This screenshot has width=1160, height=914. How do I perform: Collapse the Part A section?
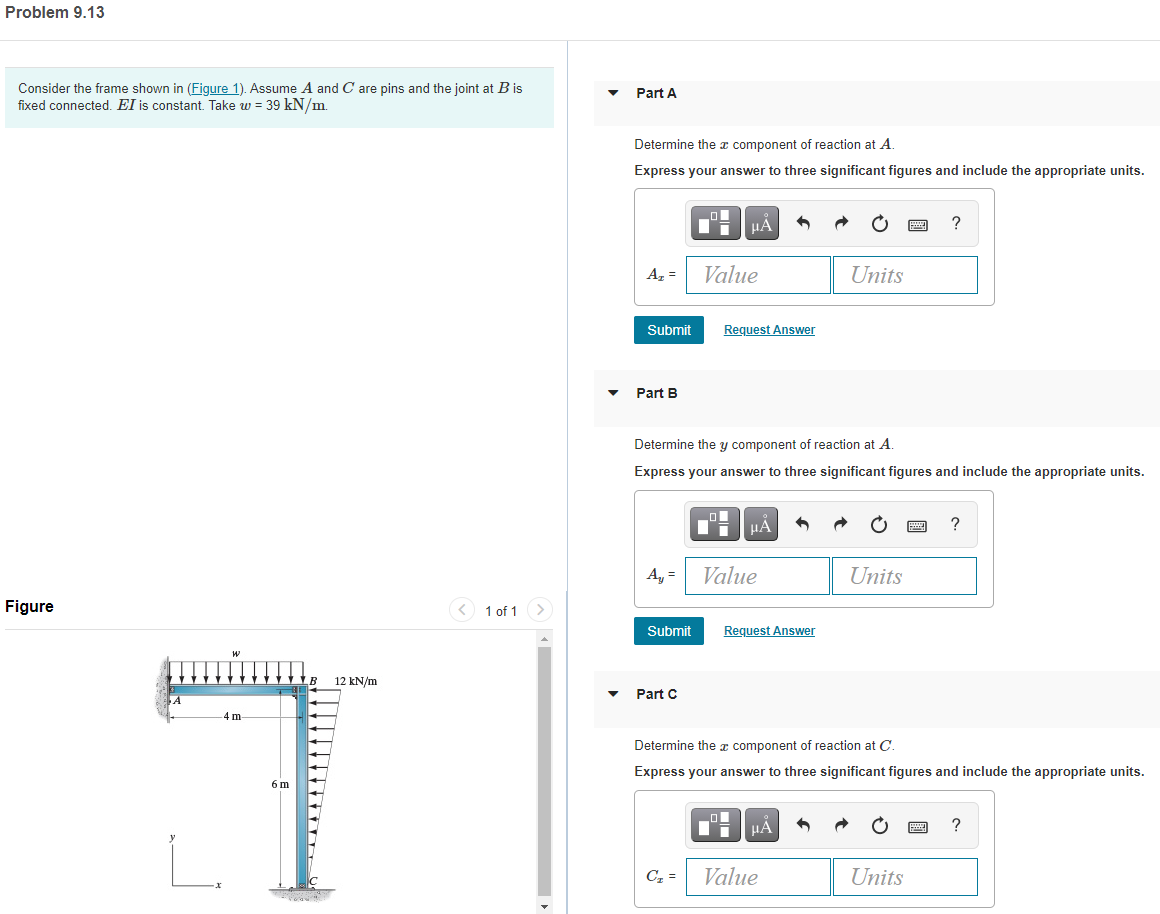click(x=613, y=93)
